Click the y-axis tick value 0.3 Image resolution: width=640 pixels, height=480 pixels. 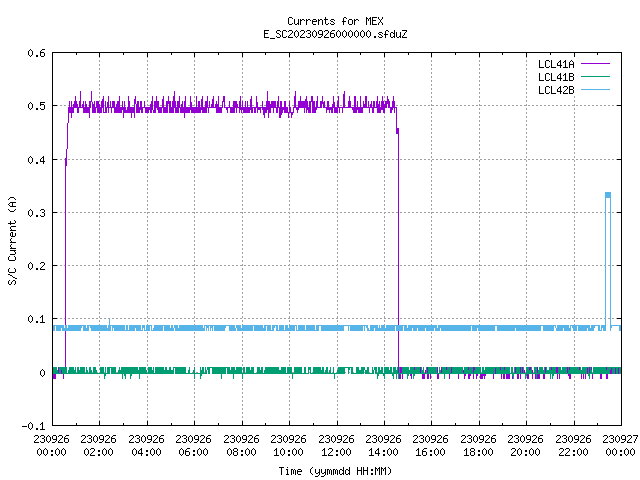coord(36,213)
